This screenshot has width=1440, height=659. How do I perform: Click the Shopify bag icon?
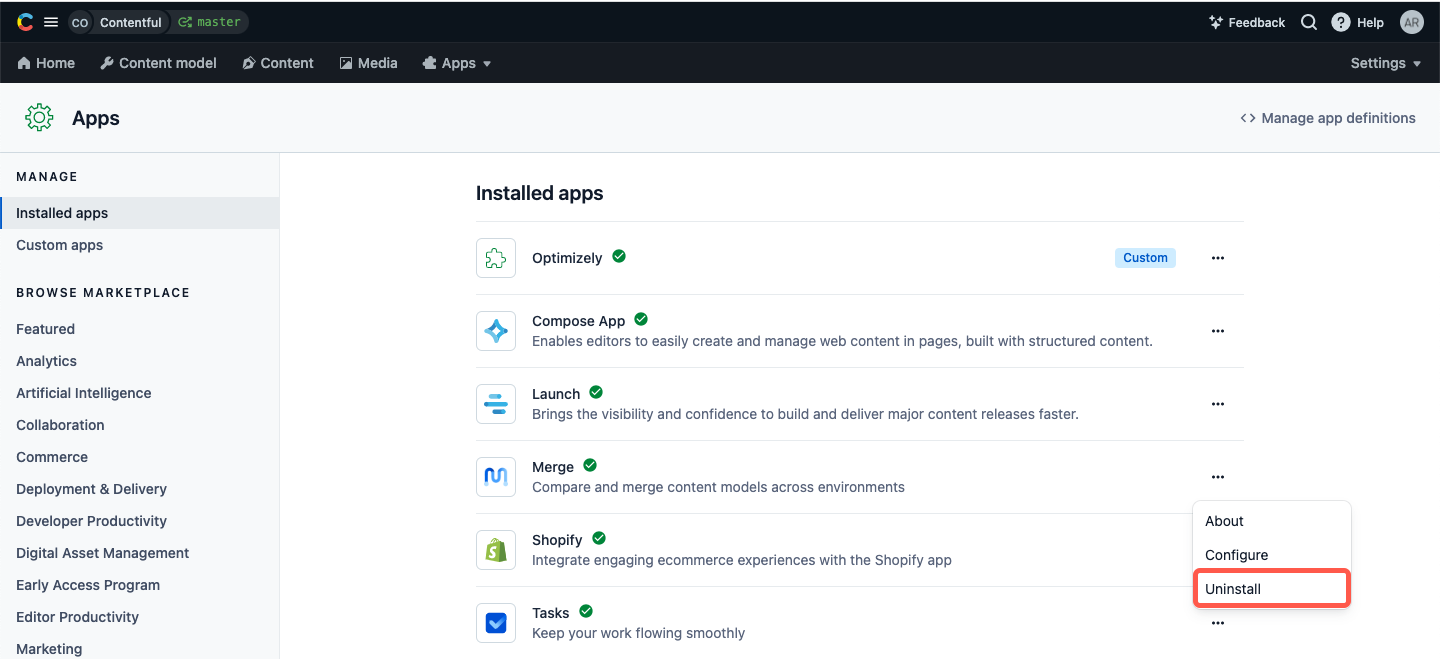496,550
